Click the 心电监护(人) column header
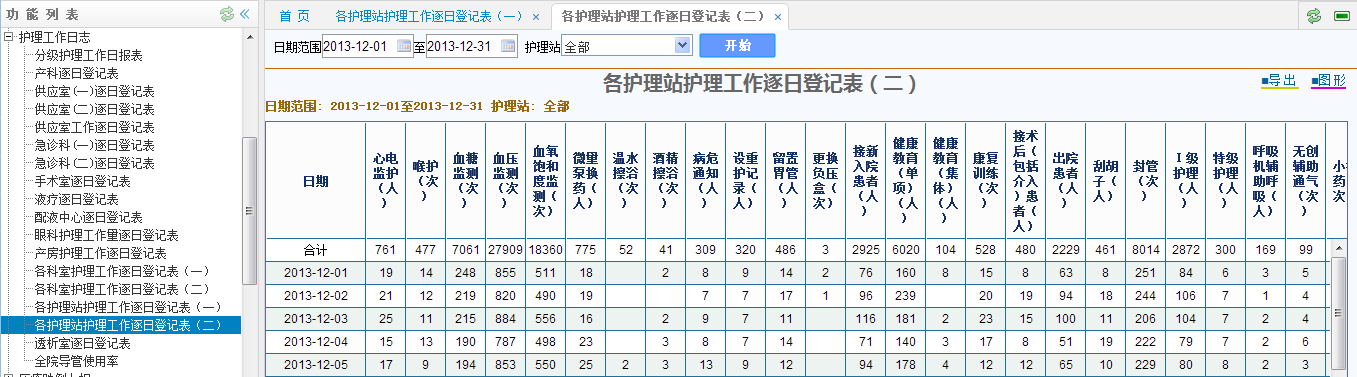The height and width of the screenshot is (377, 1357). (385, 181)
